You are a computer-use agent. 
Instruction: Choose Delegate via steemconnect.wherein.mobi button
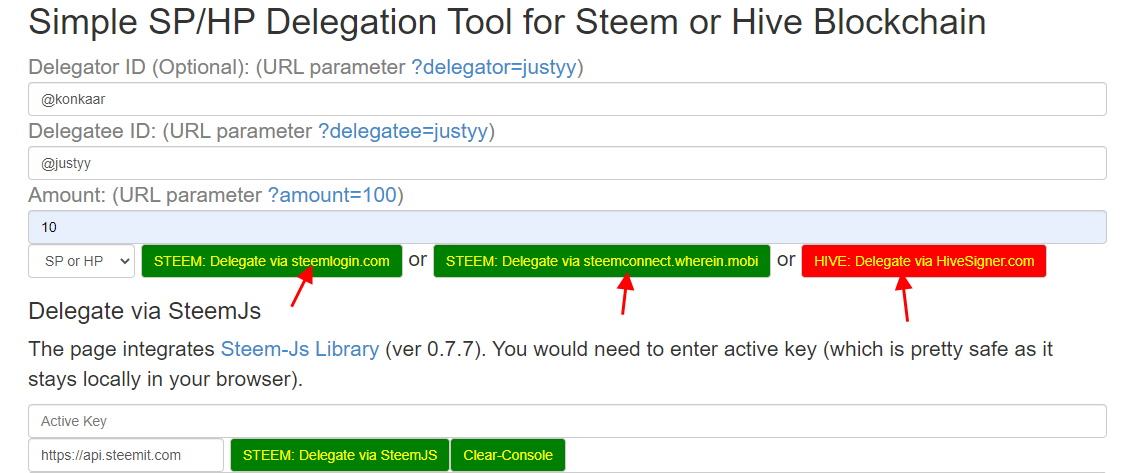pos(602,261)
